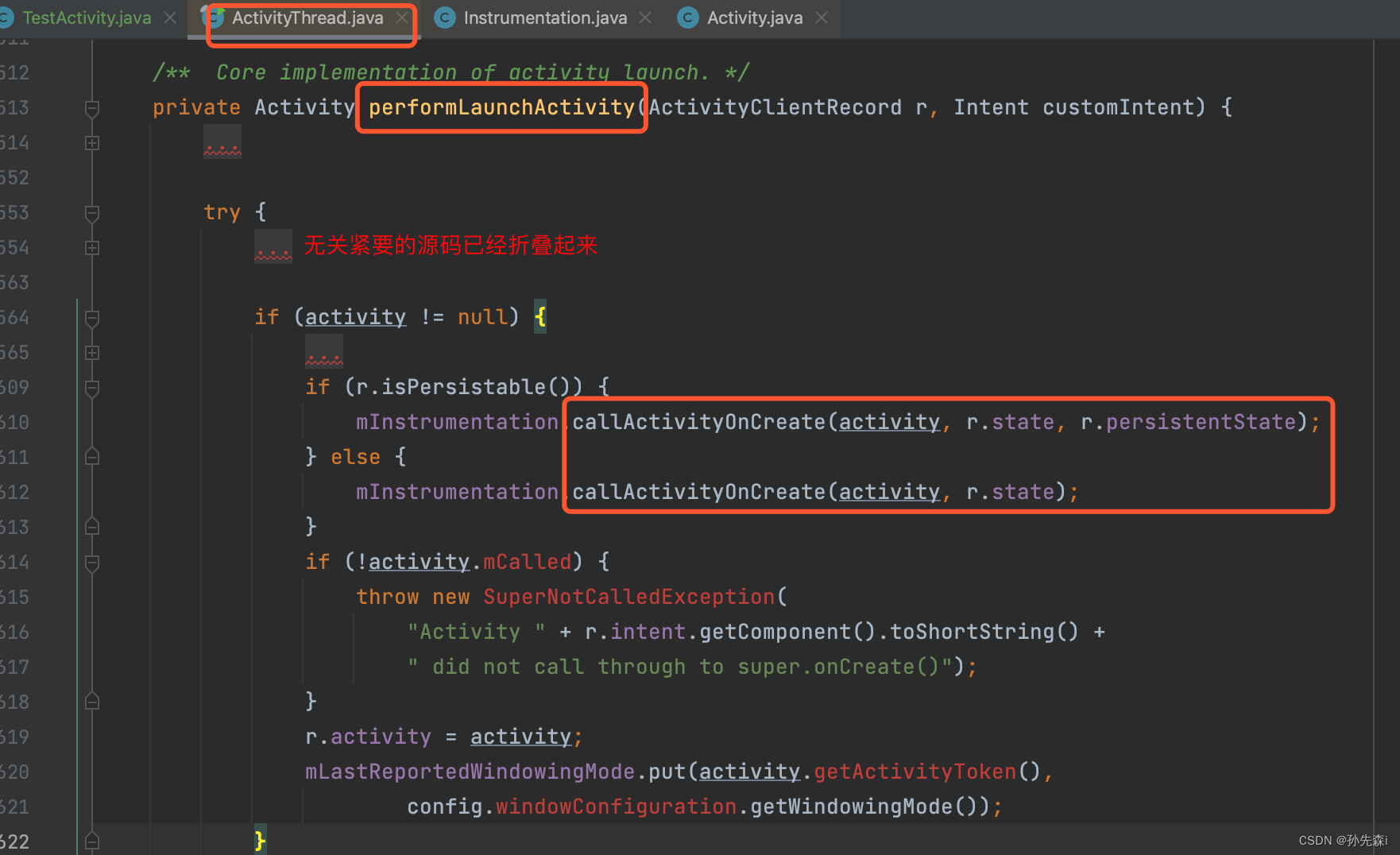Expand the folded block at line 514
The image size is (1400, 855).
click(x=92, y=143)
